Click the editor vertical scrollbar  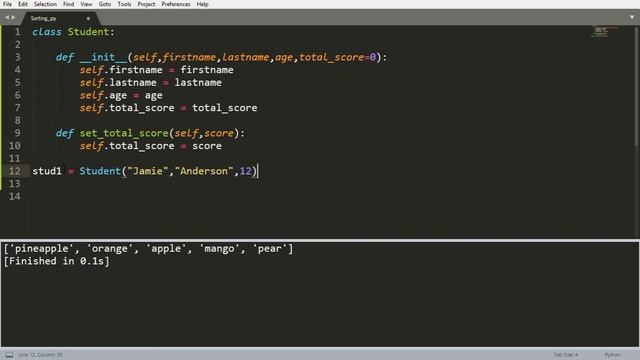[637, 86]
